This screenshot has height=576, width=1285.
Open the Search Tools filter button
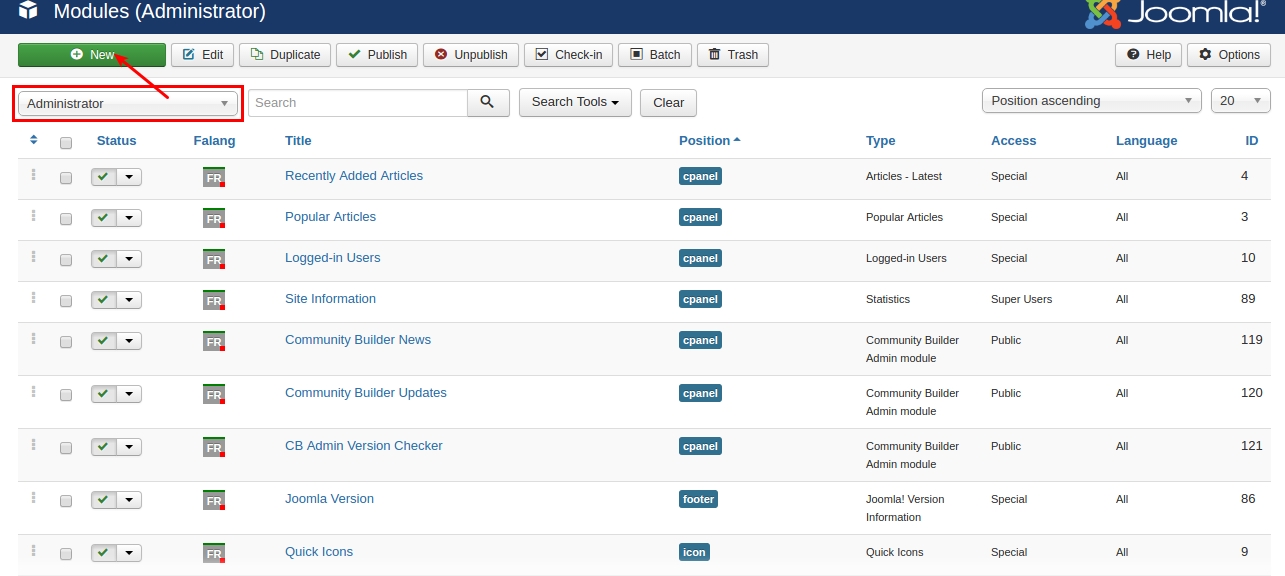click(575, 102)
